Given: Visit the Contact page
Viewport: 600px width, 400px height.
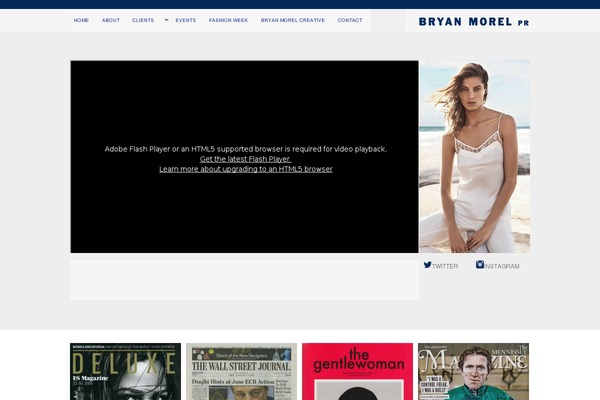Looking at the screenshot, I should pos(350,20).
